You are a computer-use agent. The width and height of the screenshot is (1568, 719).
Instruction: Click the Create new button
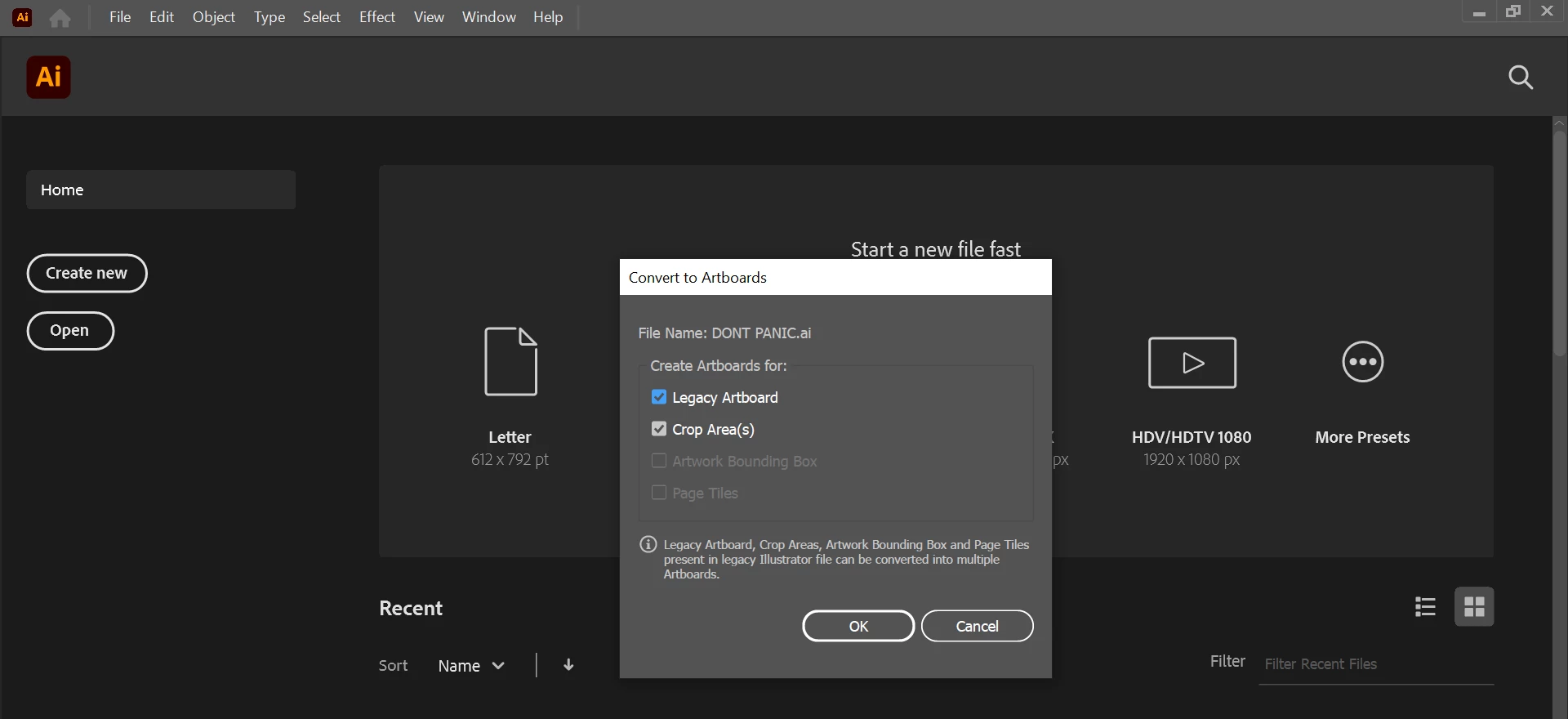[x=87, y=273]
